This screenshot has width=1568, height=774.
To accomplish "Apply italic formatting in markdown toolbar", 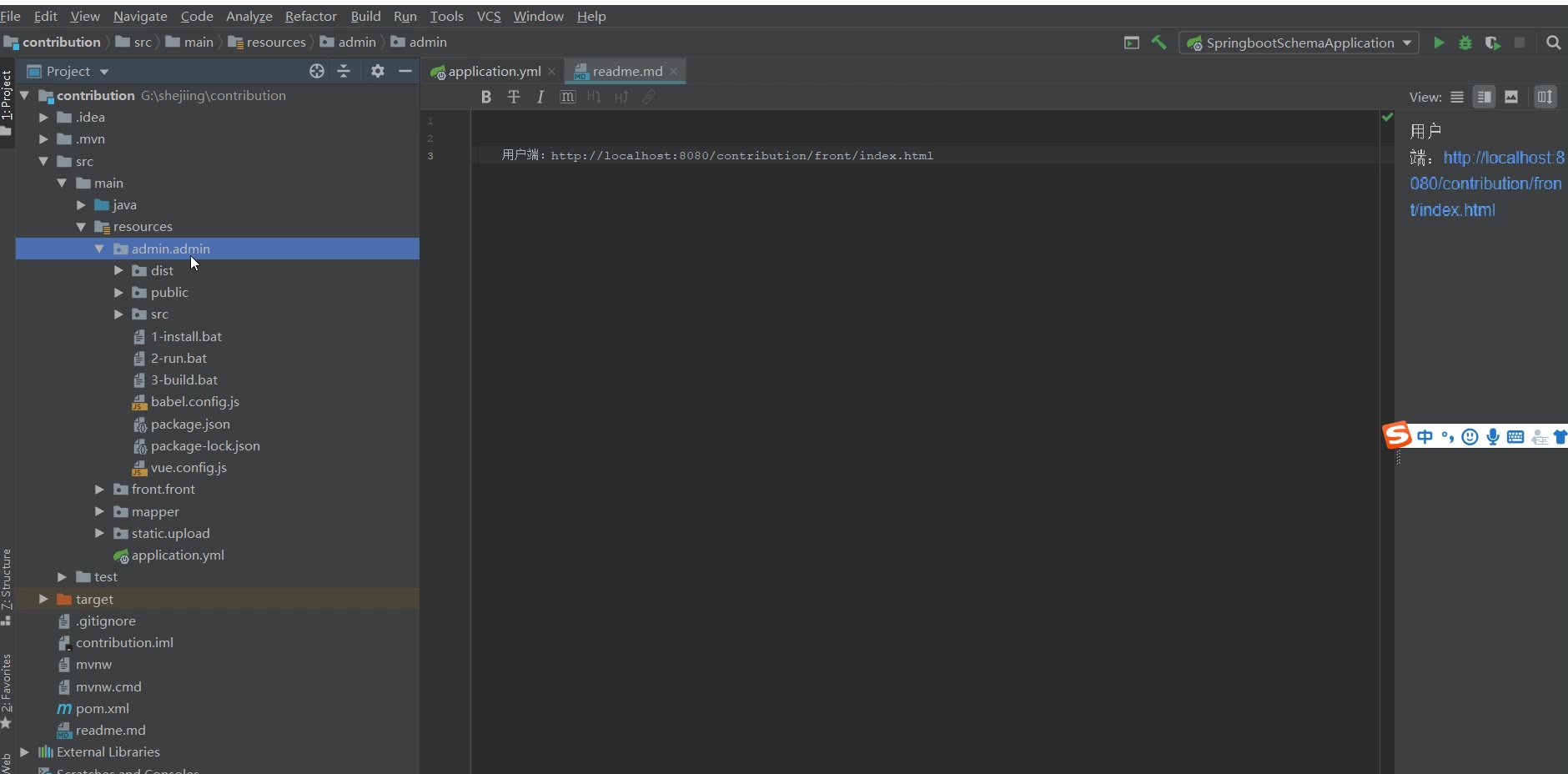I will [540, 97].
